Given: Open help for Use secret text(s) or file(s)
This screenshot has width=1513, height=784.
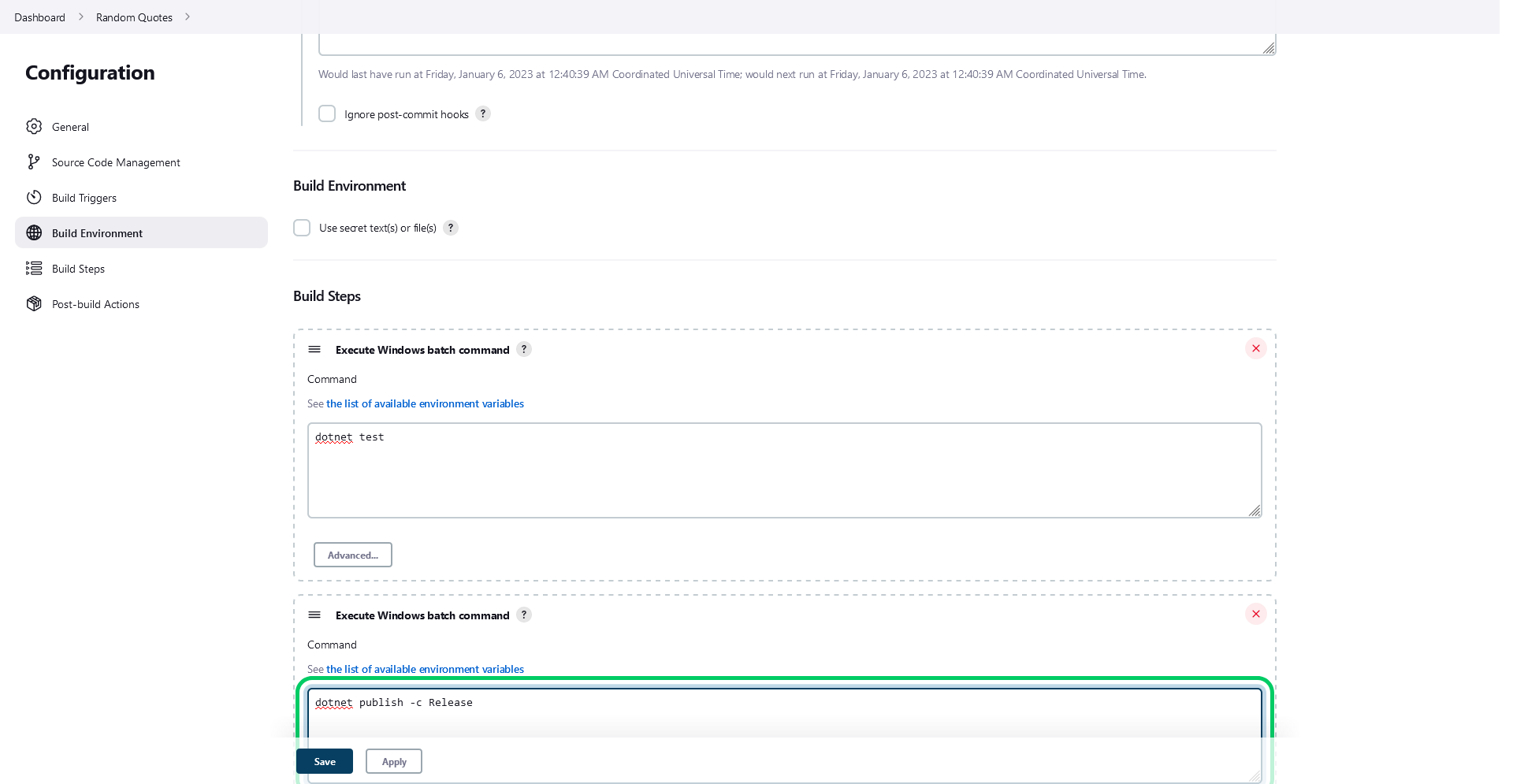Looking at the screenshot, I should (451, 228).
